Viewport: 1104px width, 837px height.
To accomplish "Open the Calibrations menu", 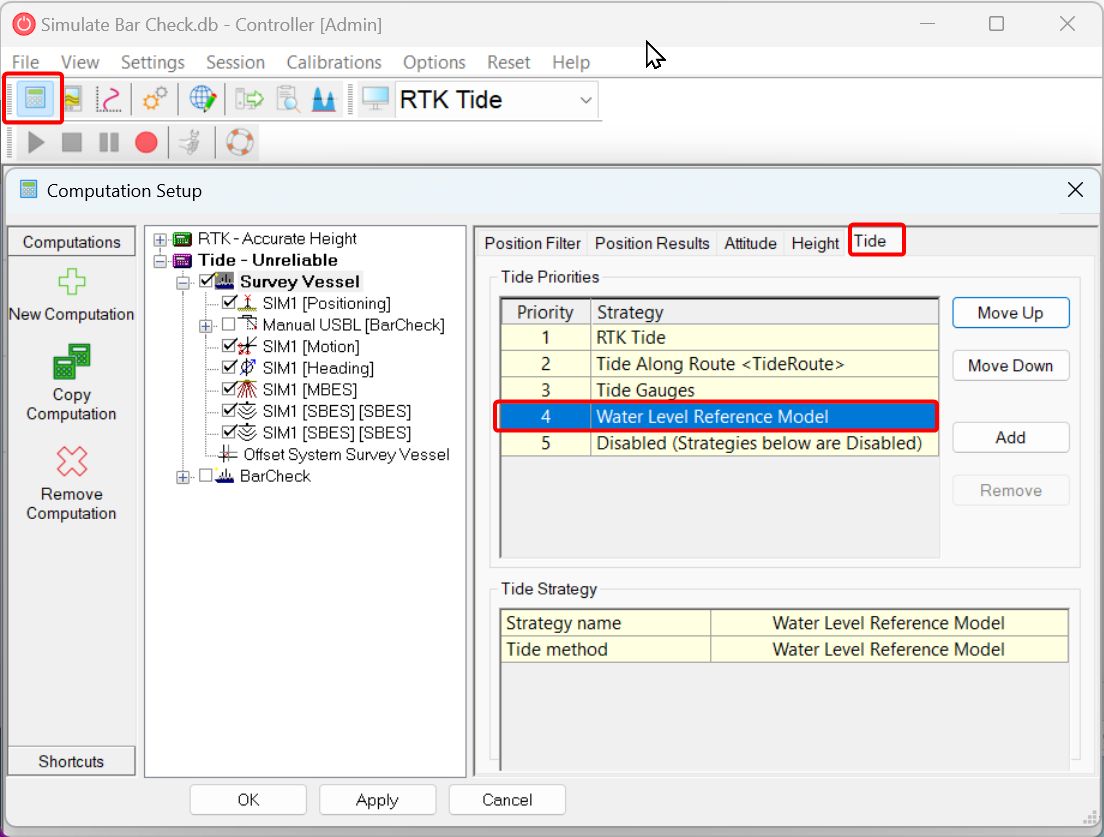I will coord(334,62).
